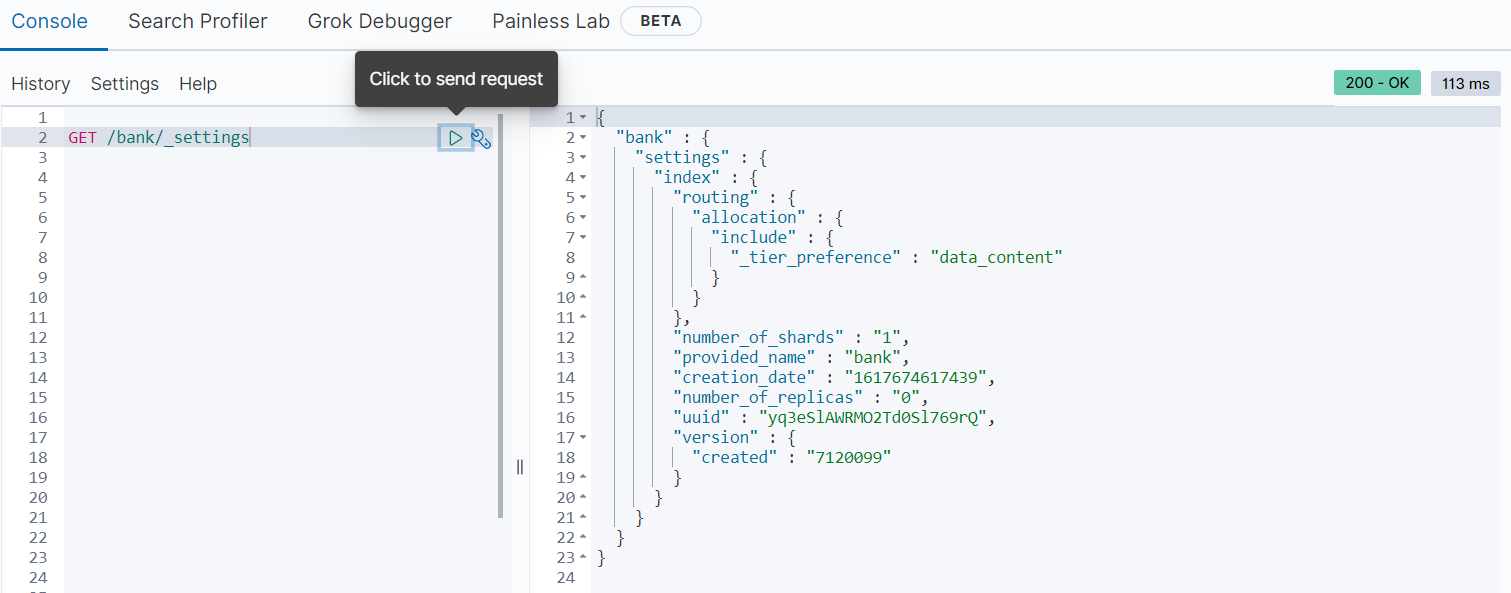Collapse the "routing" block fold arrow
The height and width of the screenshot is (593, 1511).
(583, 198)
